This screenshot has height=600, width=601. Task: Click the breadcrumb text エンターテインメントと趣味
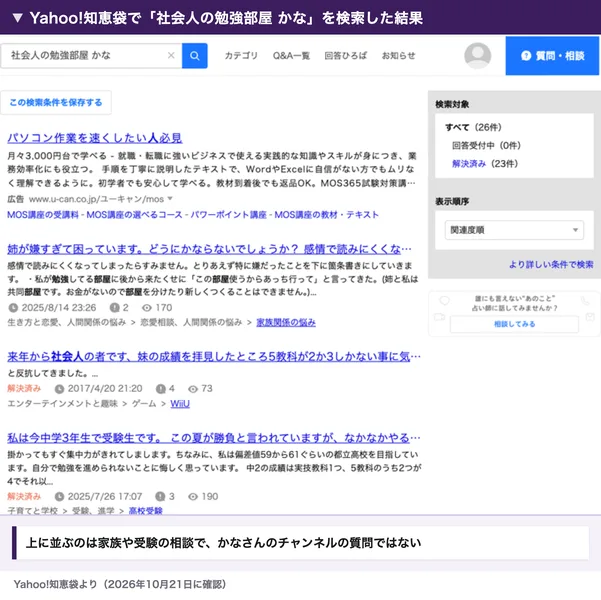[62, 404]
